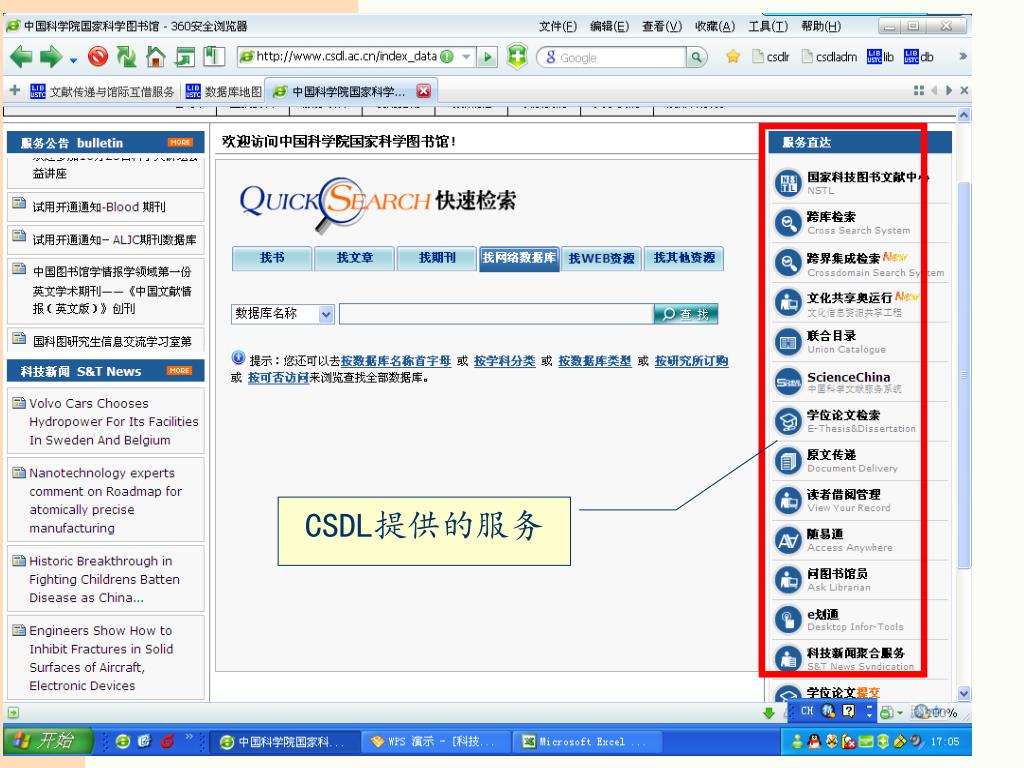
Task: Select the 找书 search tab
Action: point(272,258)
